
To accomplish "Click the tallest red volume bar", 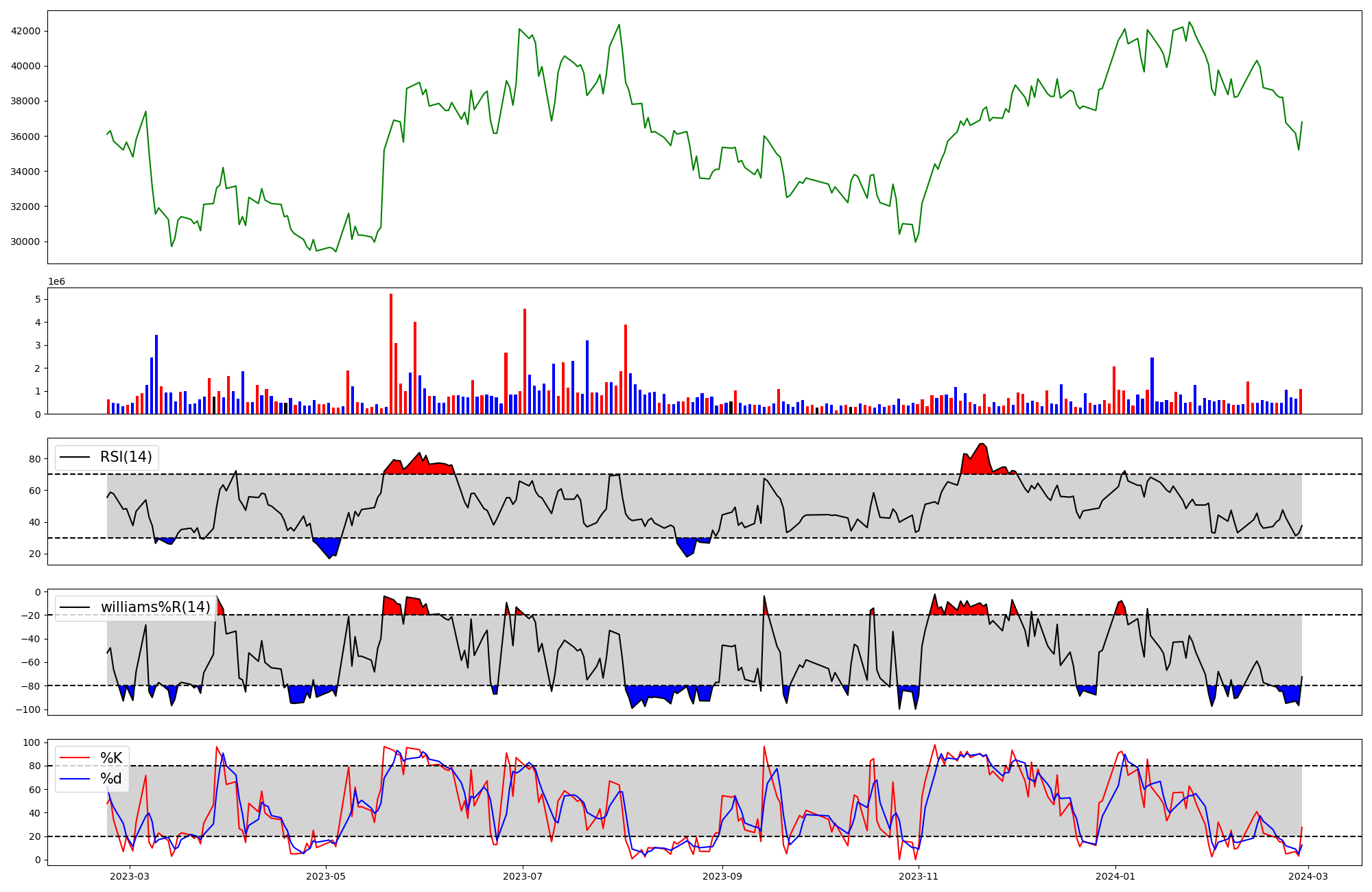I will point(391,353).
